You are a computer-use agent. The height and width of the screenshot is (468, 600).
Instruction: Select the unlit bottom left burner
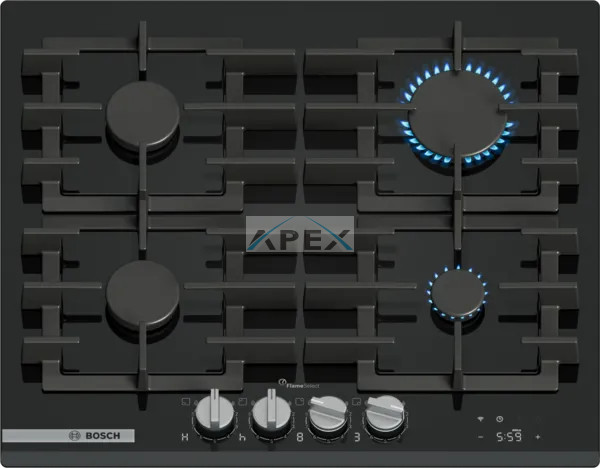click(x=143, y=291)
